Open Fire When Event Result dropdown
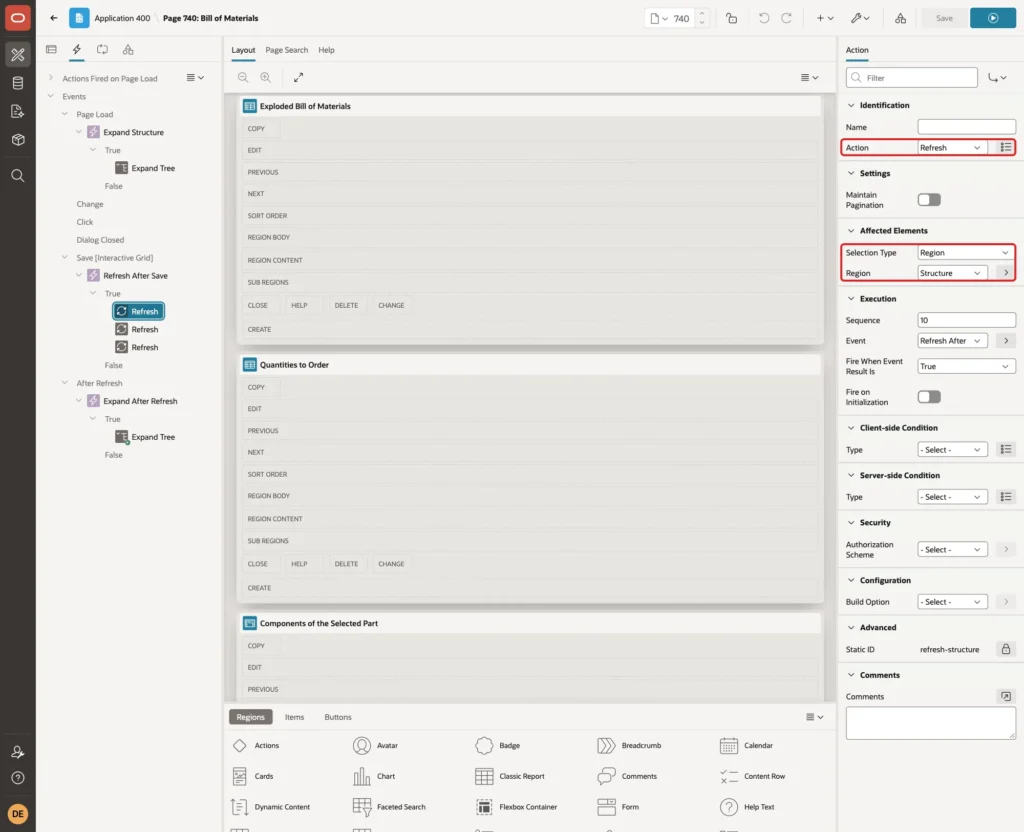The width and height of the screenshot is (1024, 832). pyautogui.click(x=966, y=366)
